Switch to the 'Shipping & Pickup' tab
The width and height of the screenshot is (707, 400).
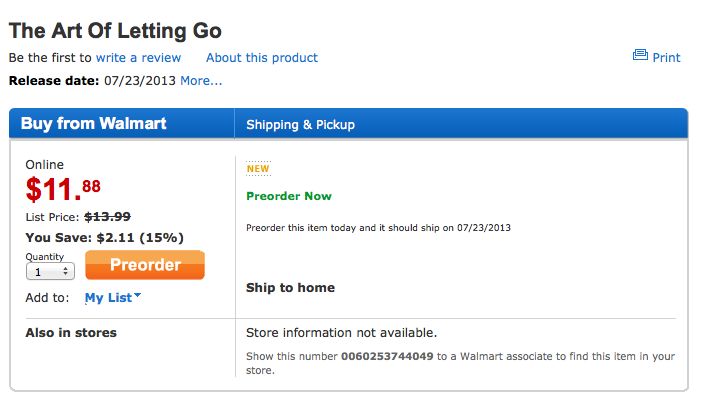point(300,125)
